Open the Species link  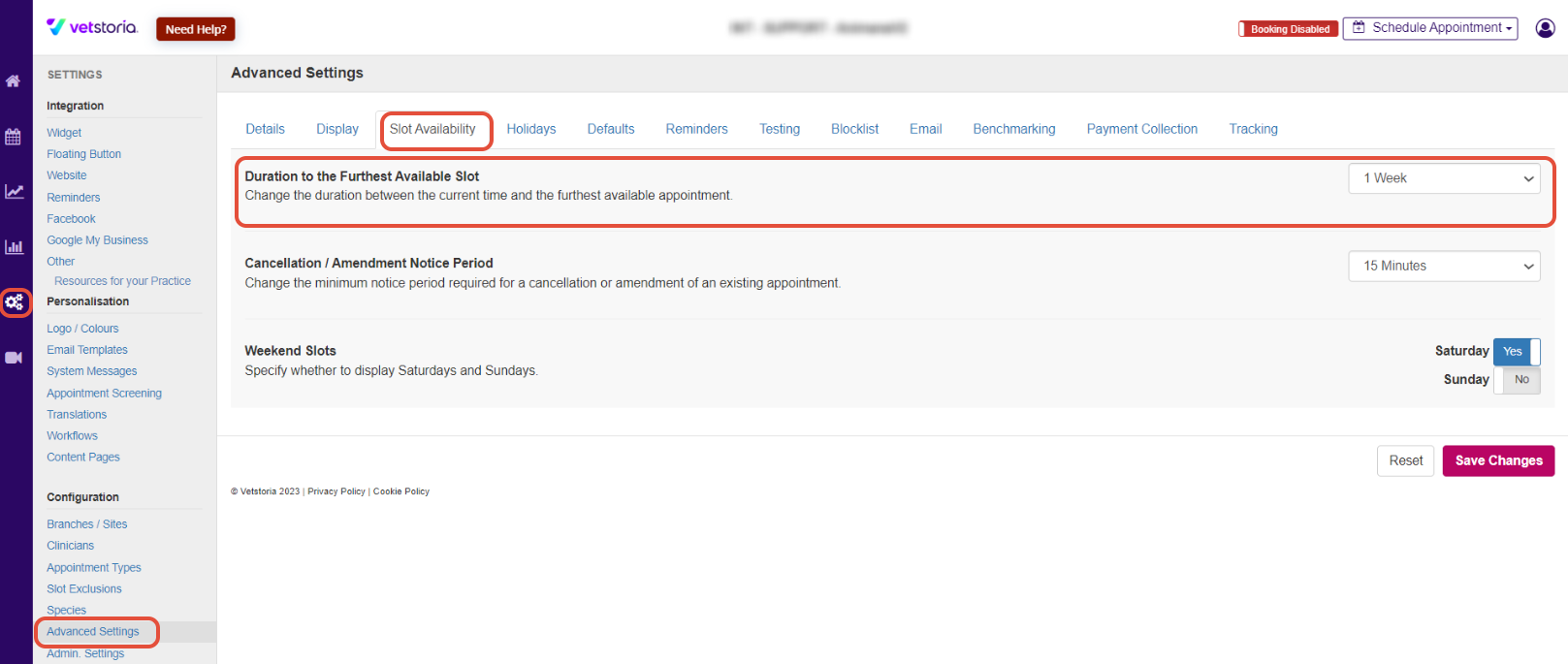pyautogui.click(x=67, y=611)
